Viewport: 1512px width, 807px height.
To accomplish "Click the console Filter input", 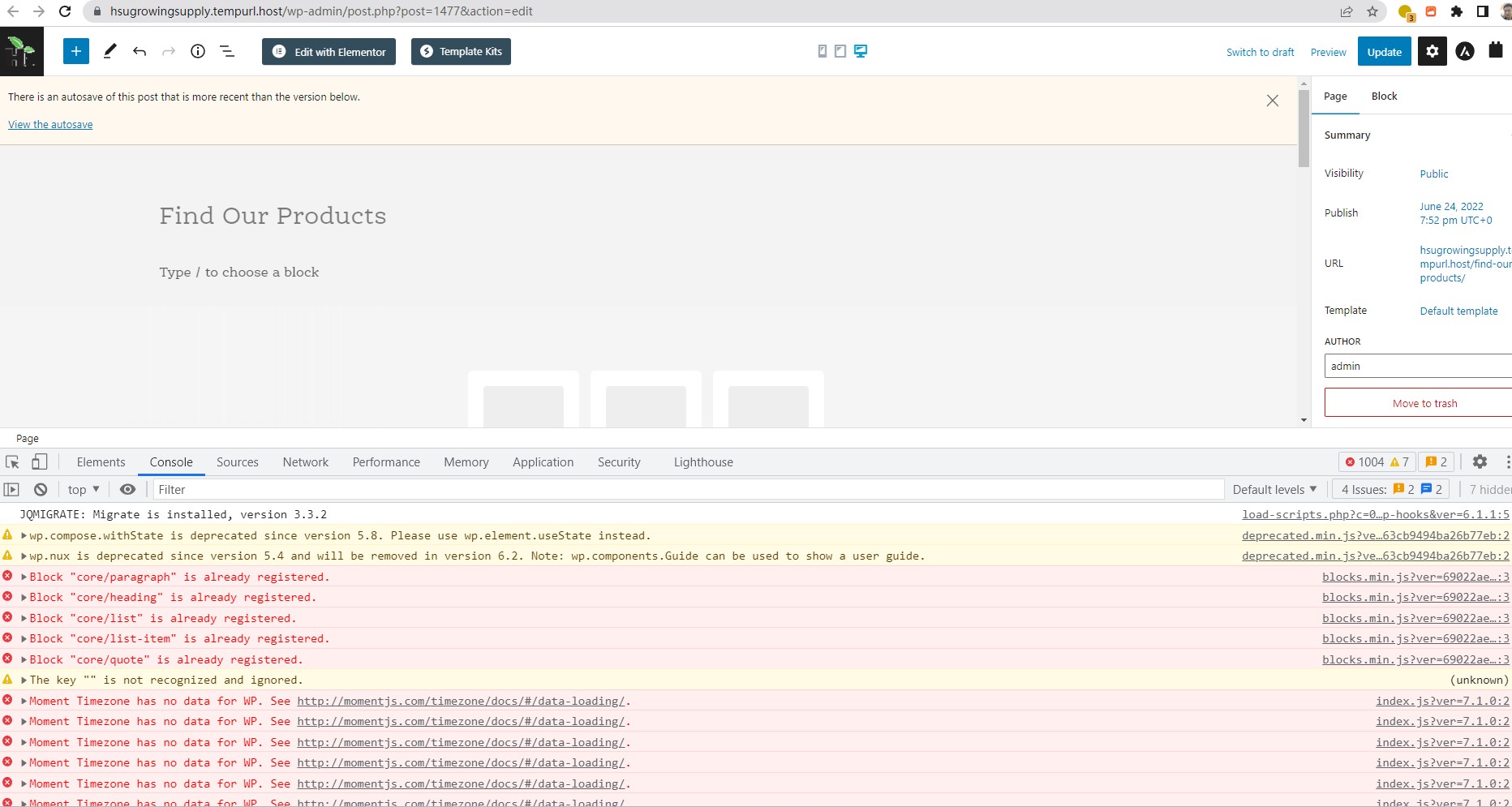I will click(x=688, y=489).
